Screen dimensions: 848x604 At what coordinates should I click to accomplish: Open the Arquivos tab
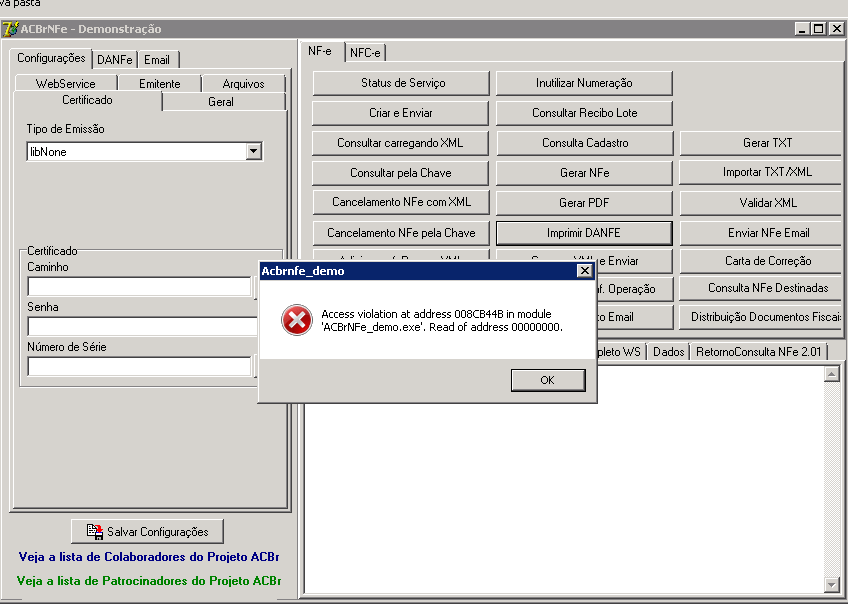243,83
